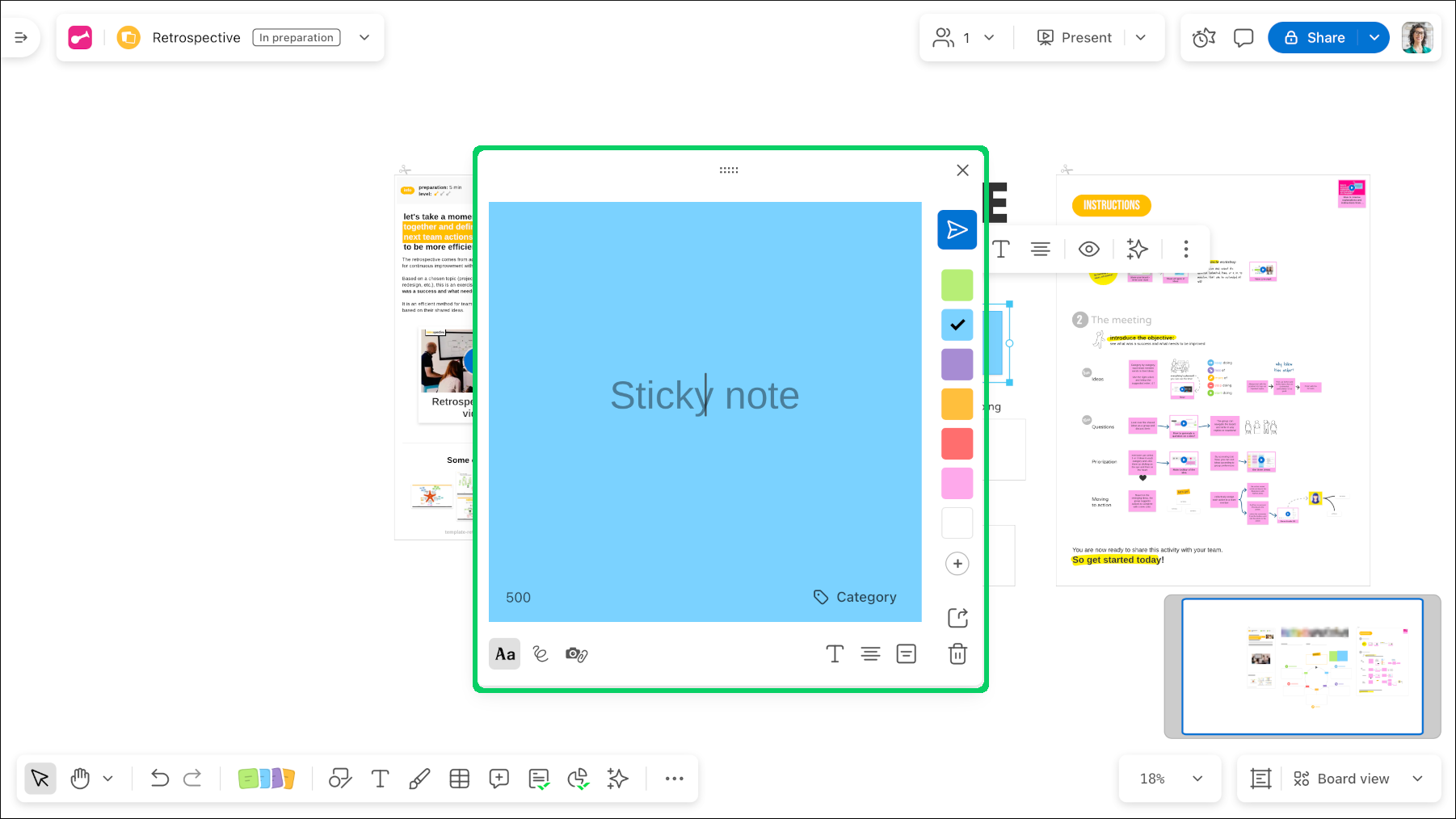The width and height of the screenshot is (1456, 819).
Task: Open the three-dot more tools menu
Action: [674, 778]
